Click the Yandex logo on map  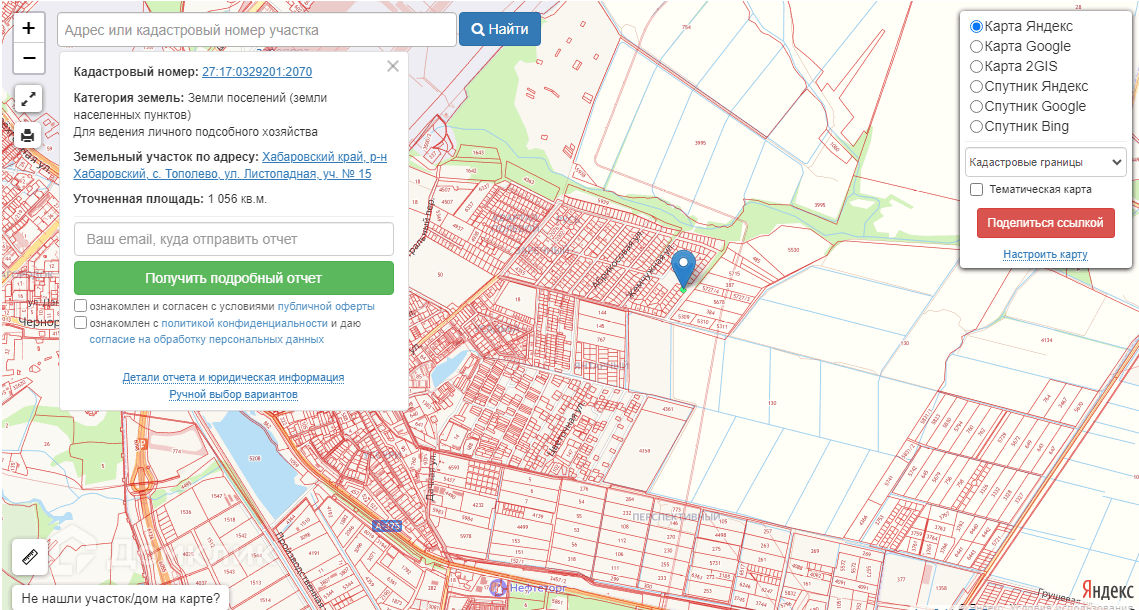pos(1107,590)
